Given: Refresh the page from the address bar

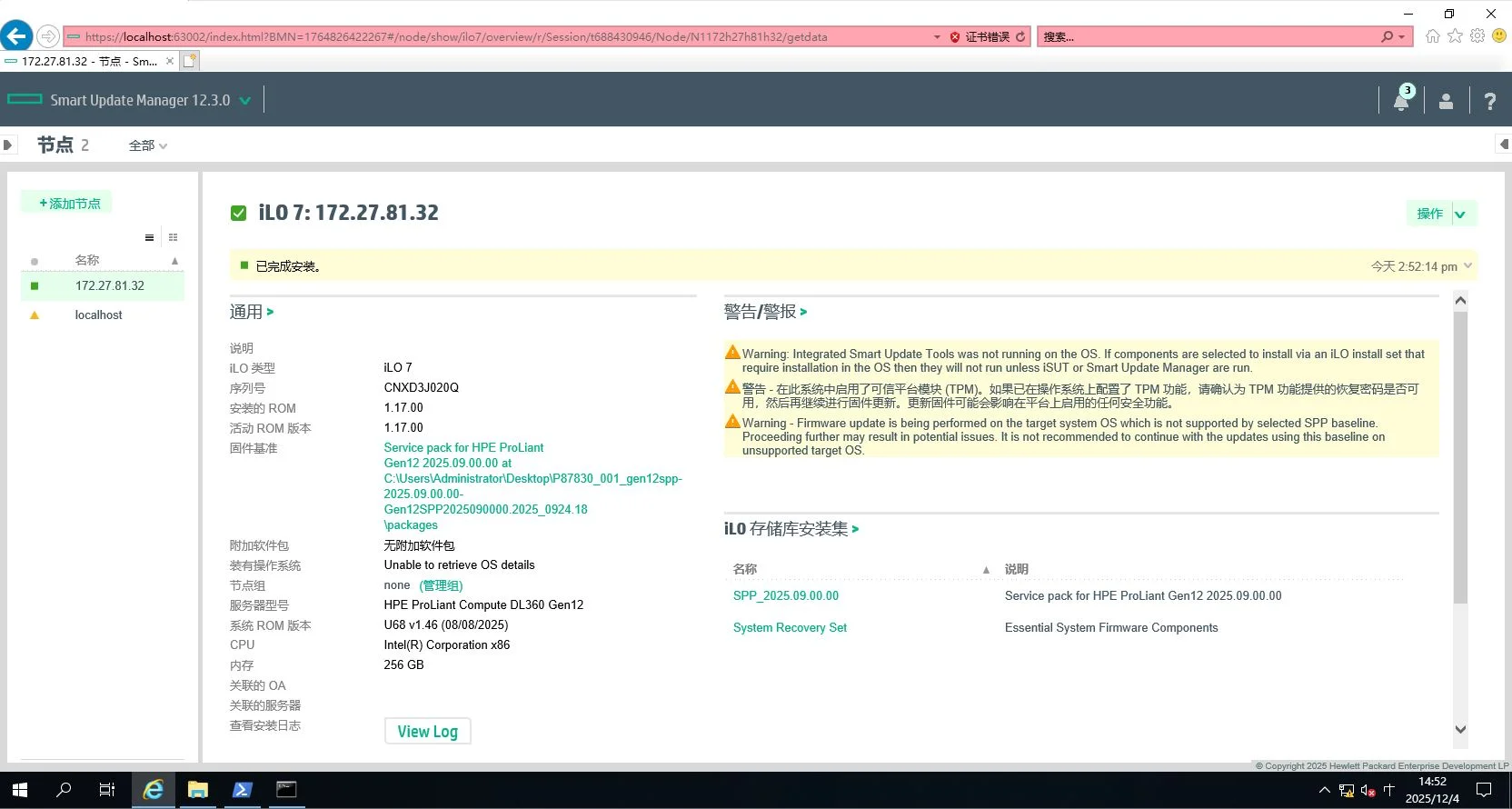Looking at the screenshot, I should tap(1020, 37).
